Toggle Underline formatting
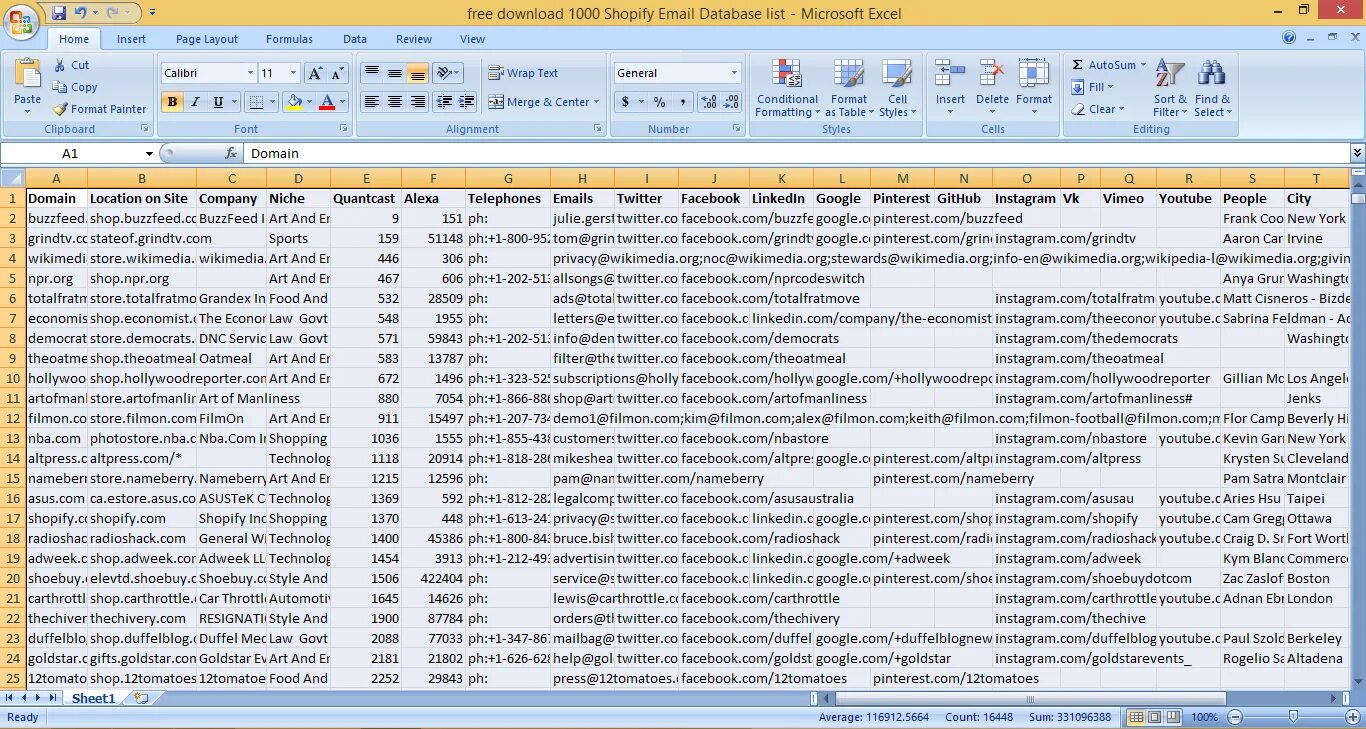The height and width of the screenshot is (729, 1366). pyautogui.click(x=218, y=102)
